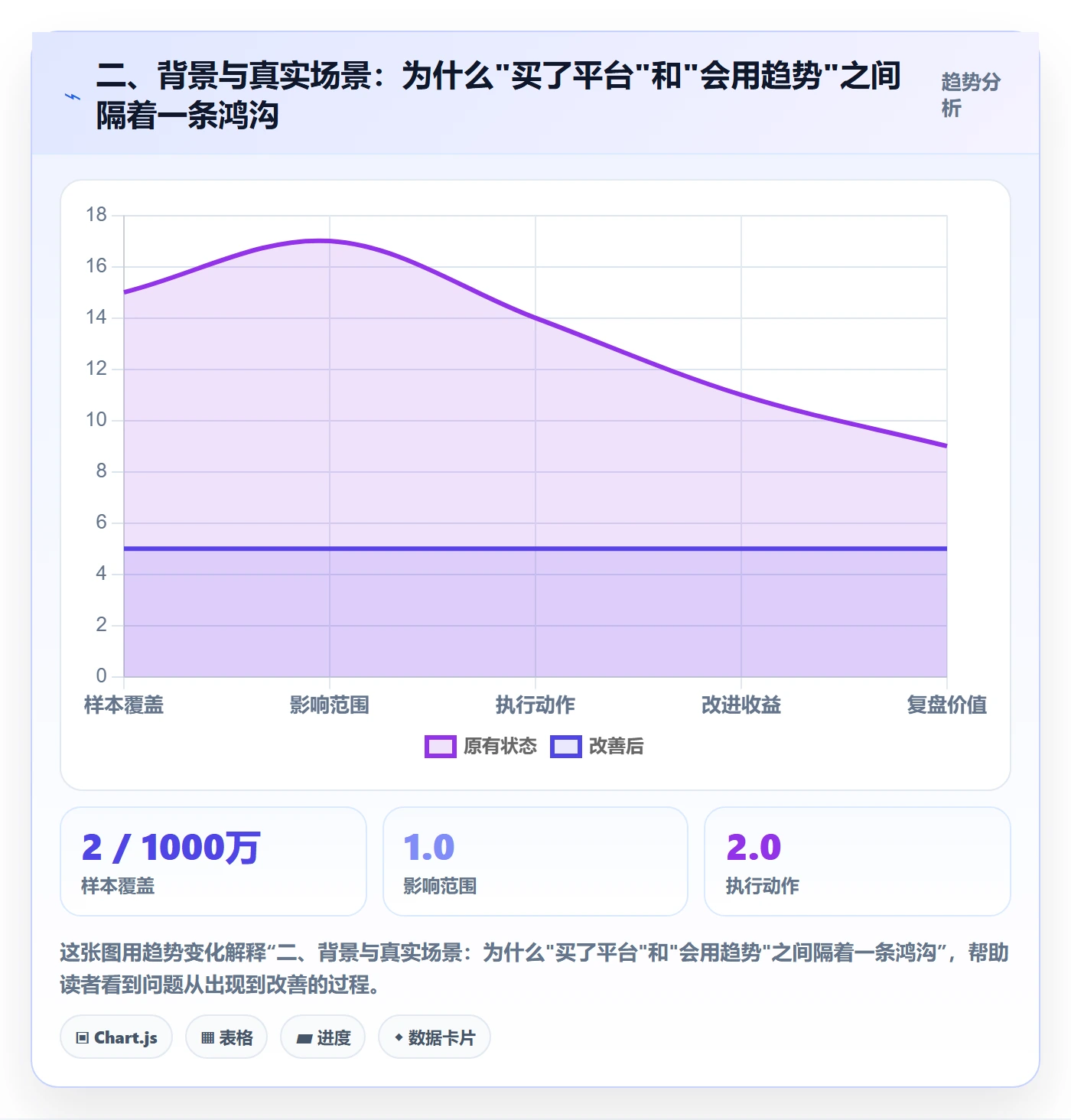Click the 影响范围 x-axis label
This screenshot has width=1071, height=1120.
point(330,705)
